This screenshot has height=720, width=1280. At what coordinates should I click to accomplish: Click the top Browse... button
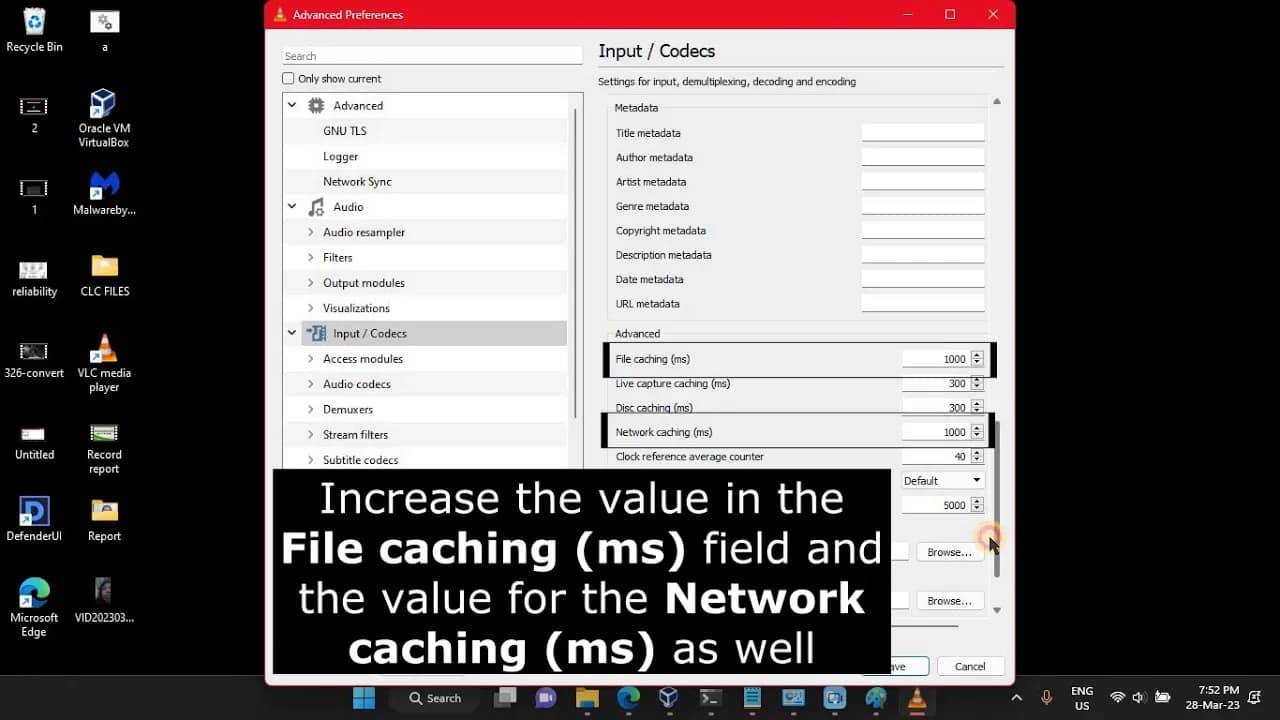949,551
